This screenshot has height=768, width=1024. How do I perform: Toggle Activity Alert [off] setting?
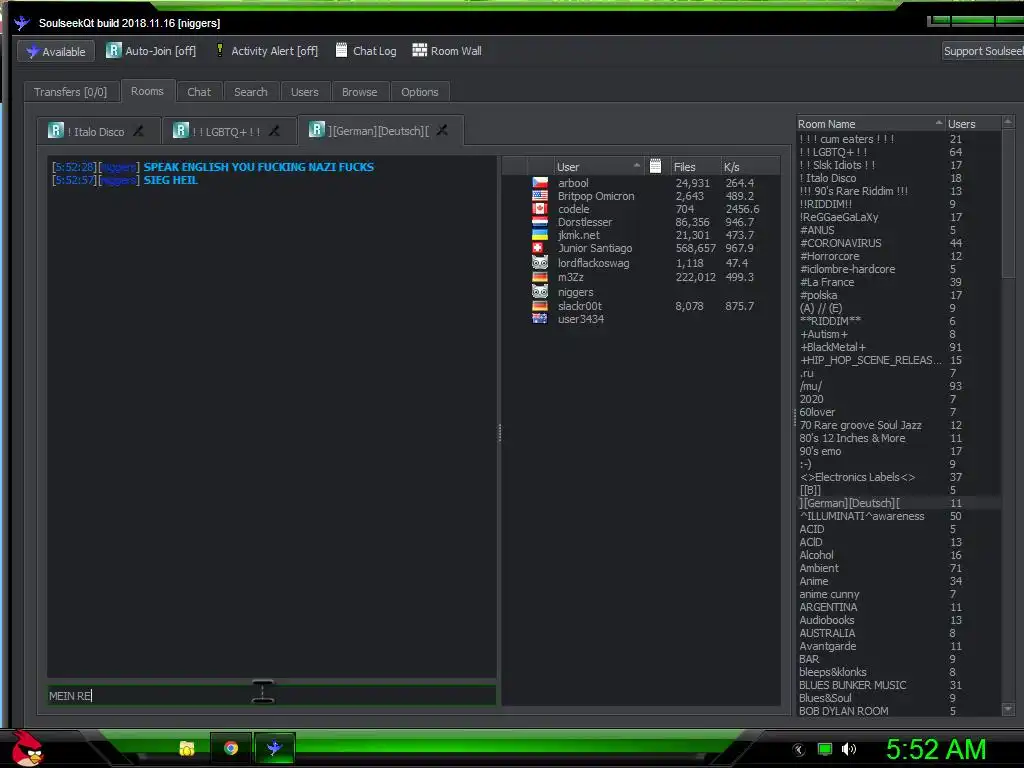pyautogui.click(x=266, y=50)
